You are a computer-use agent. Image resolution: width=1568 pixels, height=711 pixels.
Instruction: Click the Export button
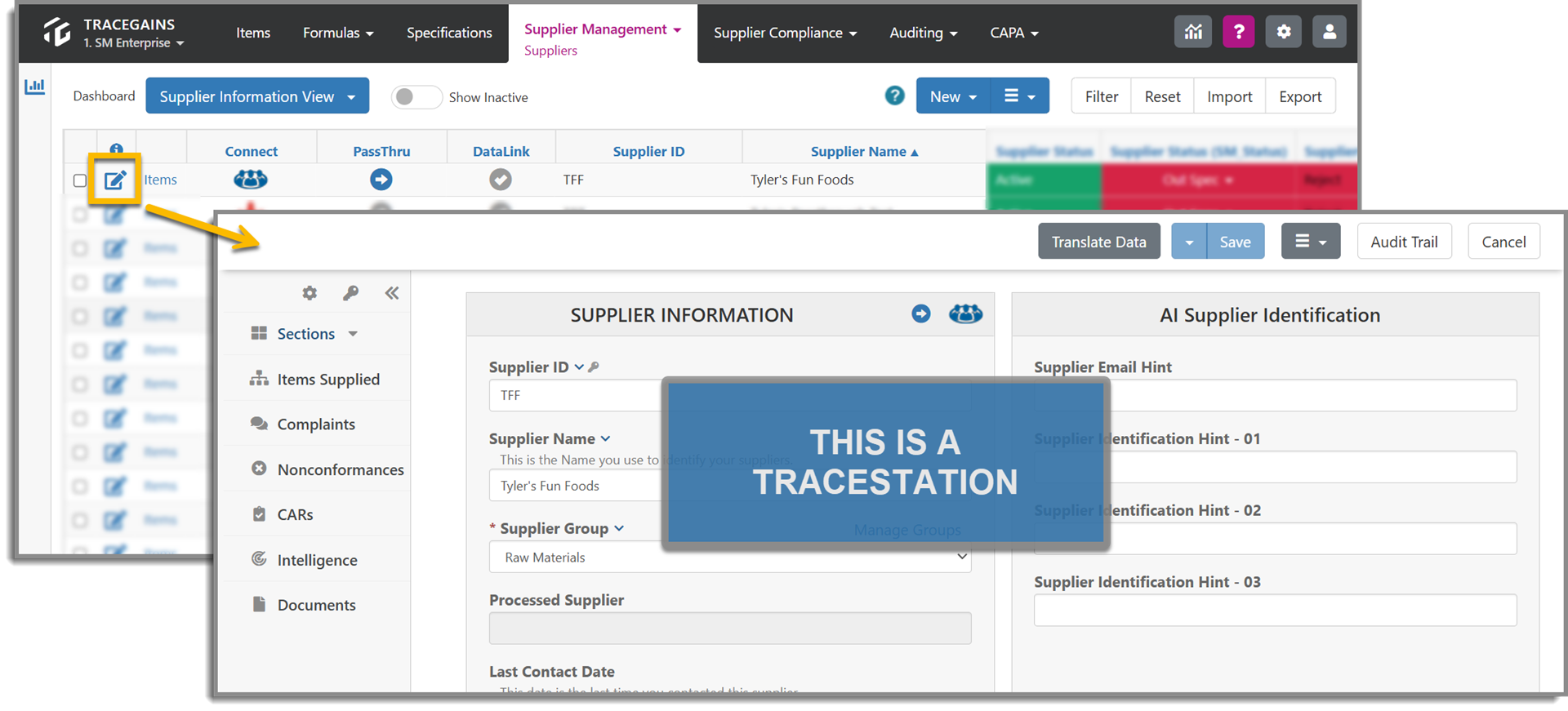pos(1300,96)
